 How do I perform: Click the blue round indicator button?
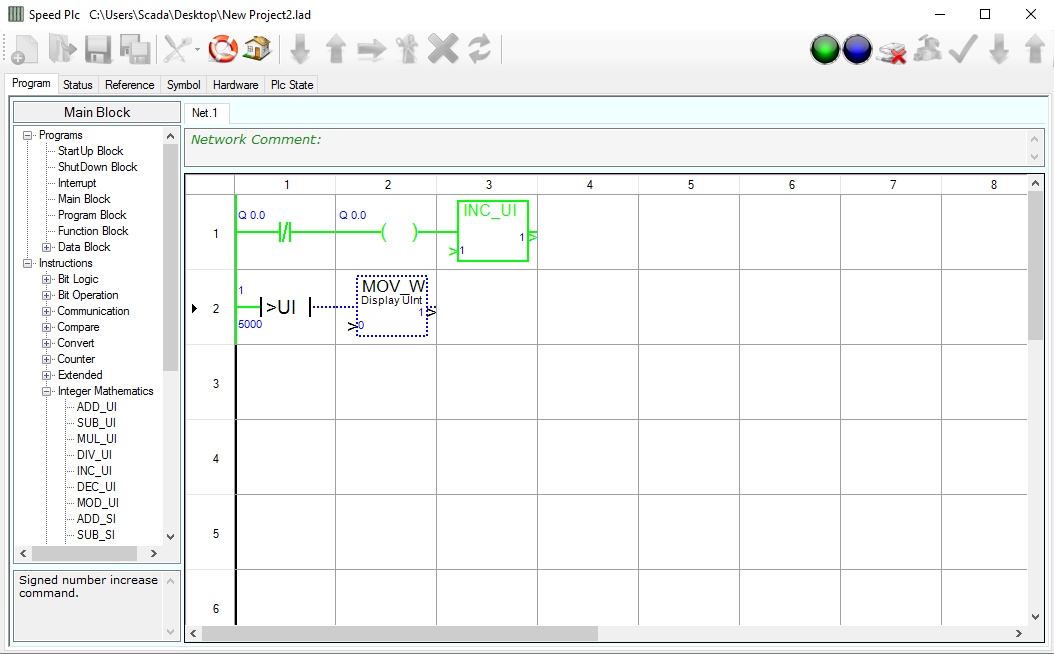[x=857, y=49]
